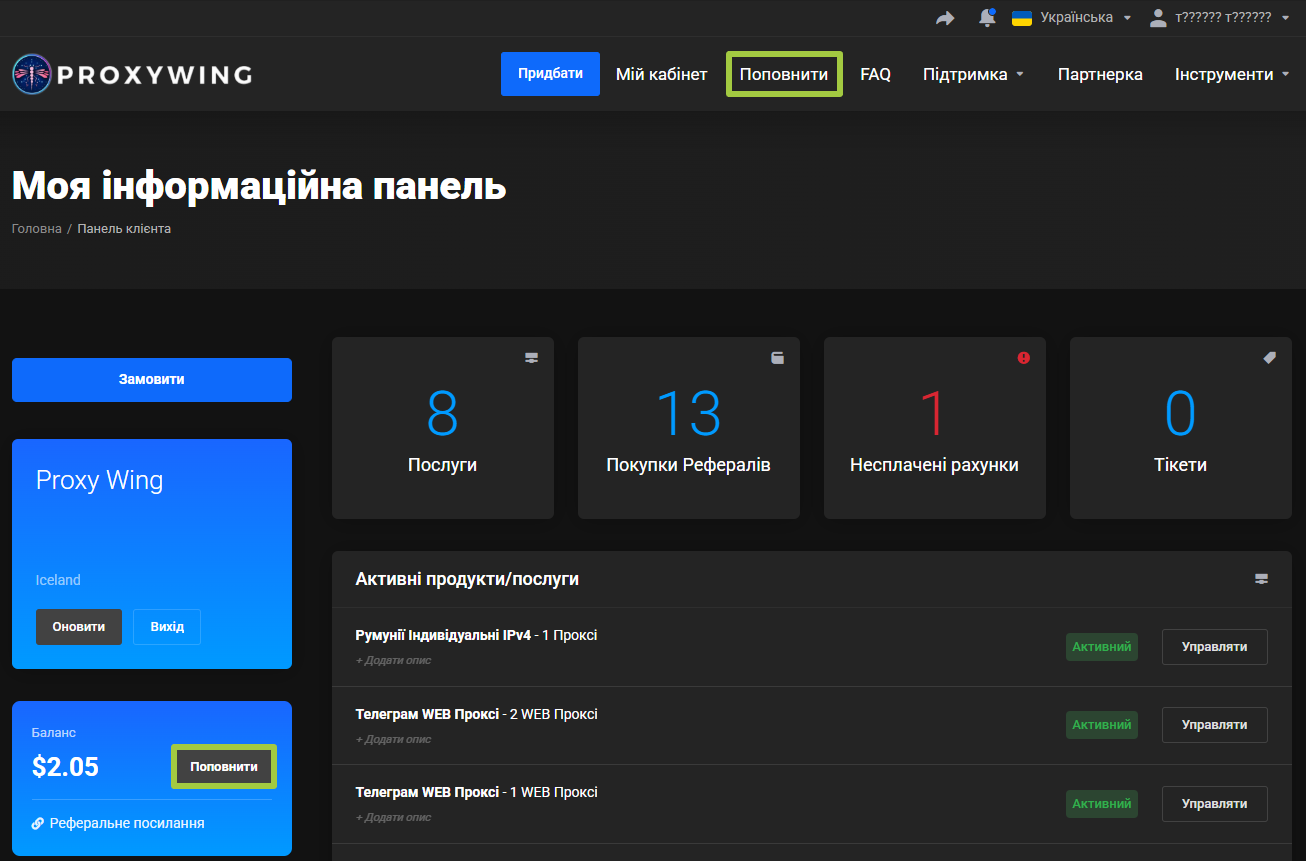Open the Українська language dropdown
Image resolution: width=1306 pixels, height=861 pixels.
click(x=1072, y=18)
